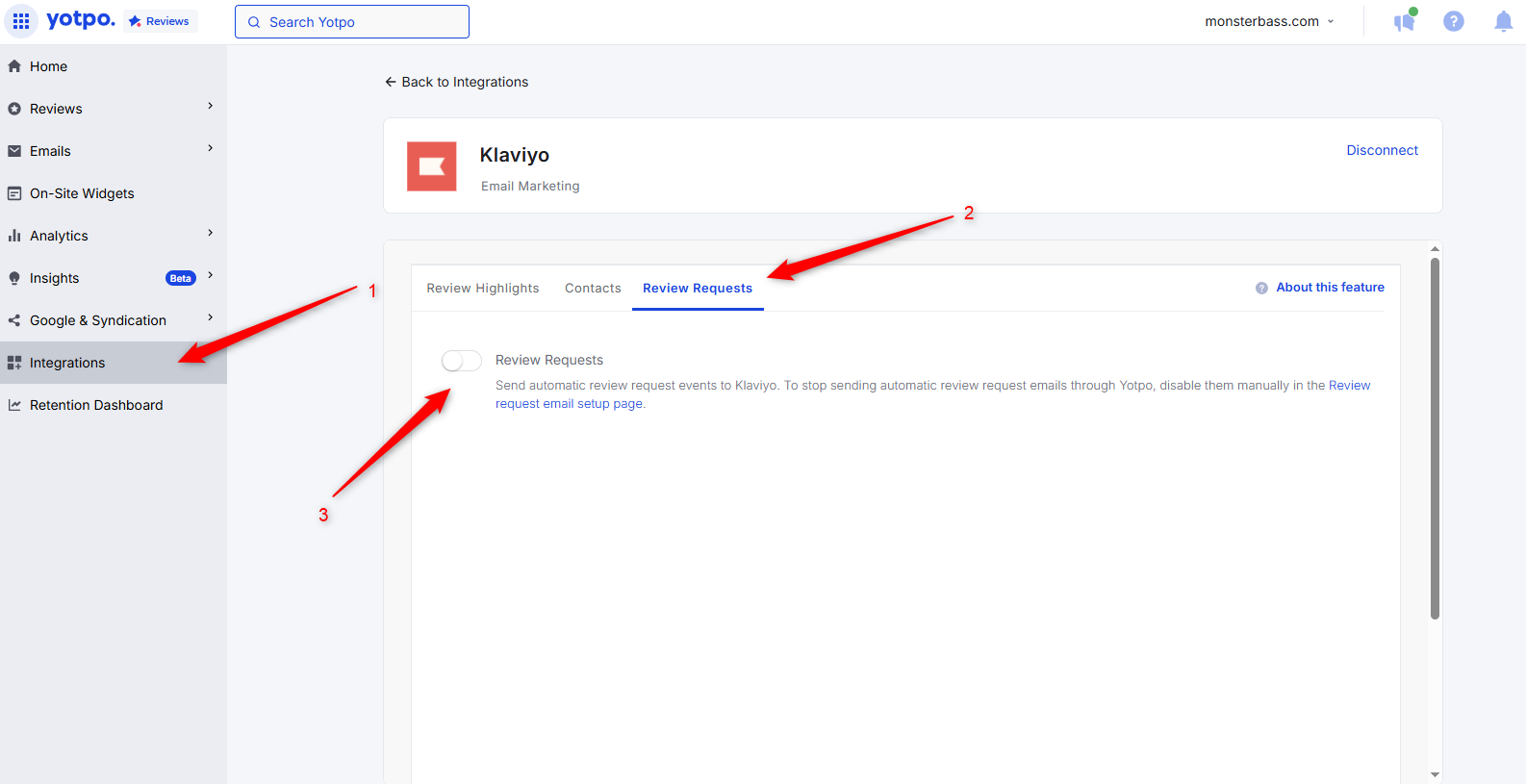Open the Yotpo apps grid menu
The height and width of the screenshot is (784, 1526).
coord(21,21)
